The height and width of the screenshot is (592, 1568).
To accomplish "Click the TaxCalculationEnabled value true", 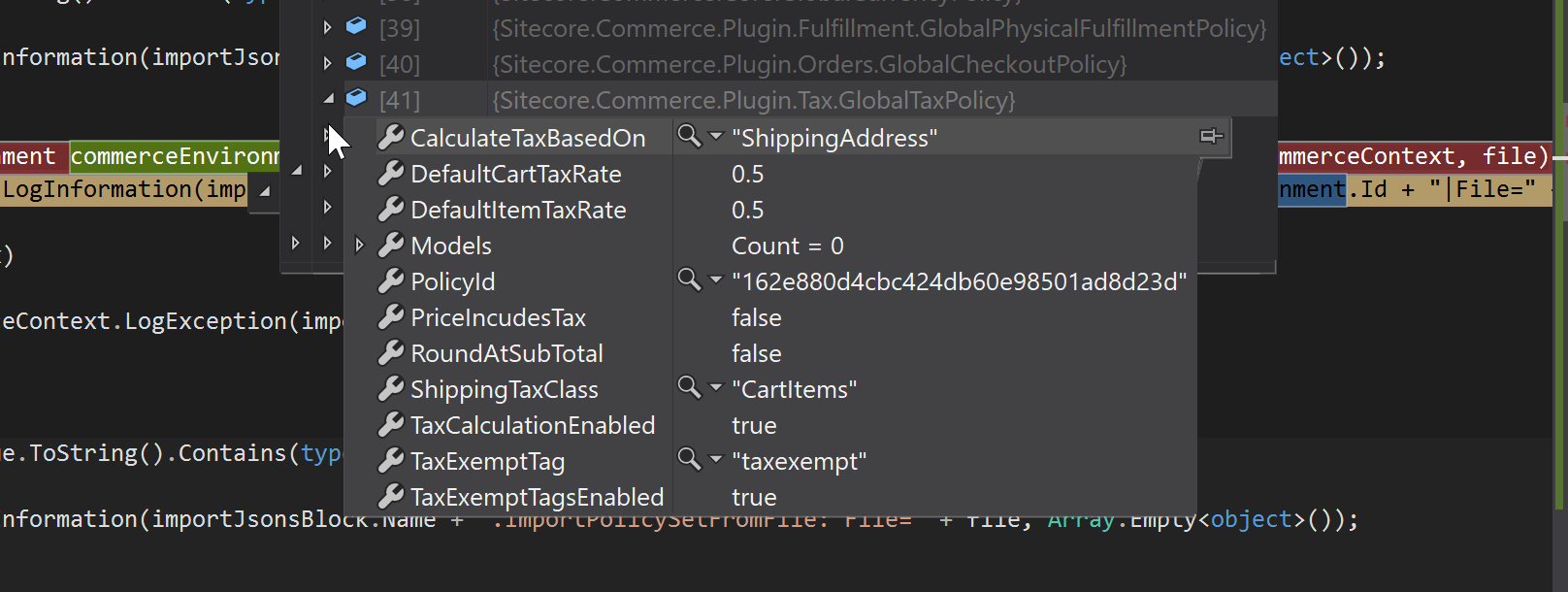I will click(754, 425).
